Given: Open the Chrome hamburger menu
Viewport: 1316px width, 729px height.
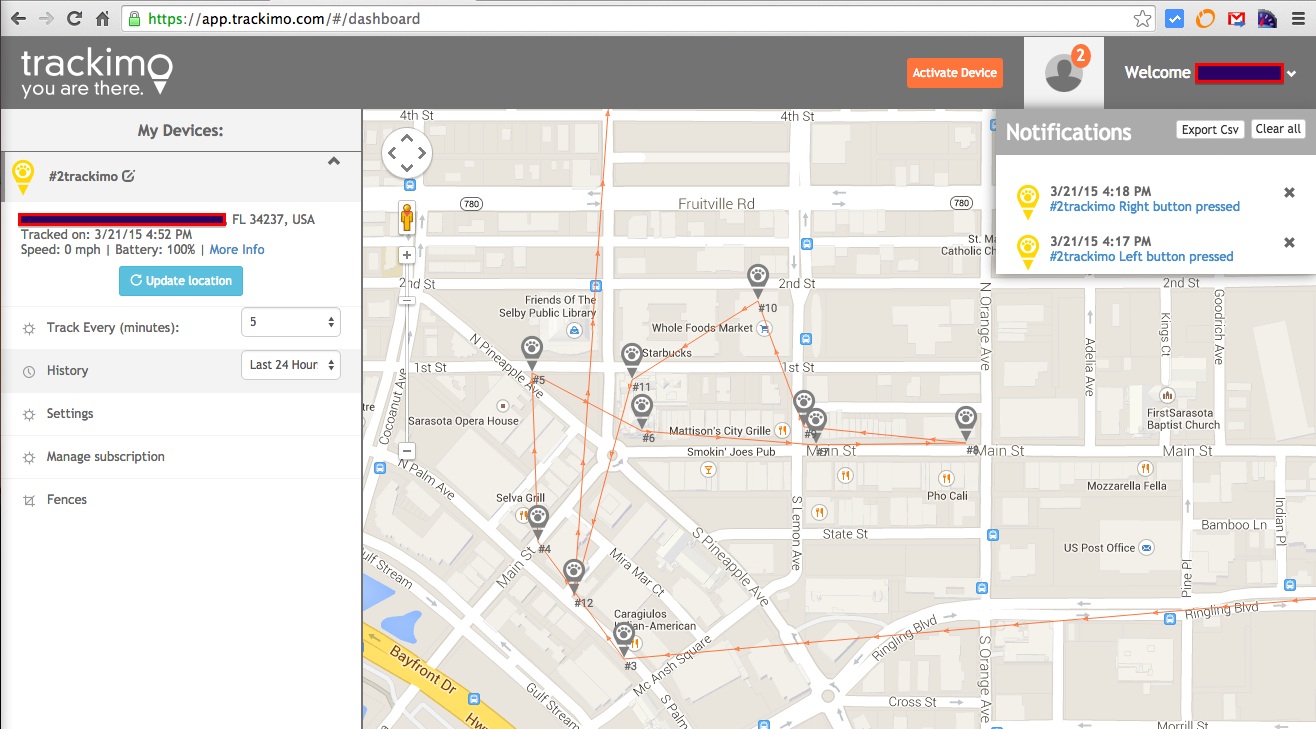Looking at the screenshot, I should click(x=1298, y=19).
